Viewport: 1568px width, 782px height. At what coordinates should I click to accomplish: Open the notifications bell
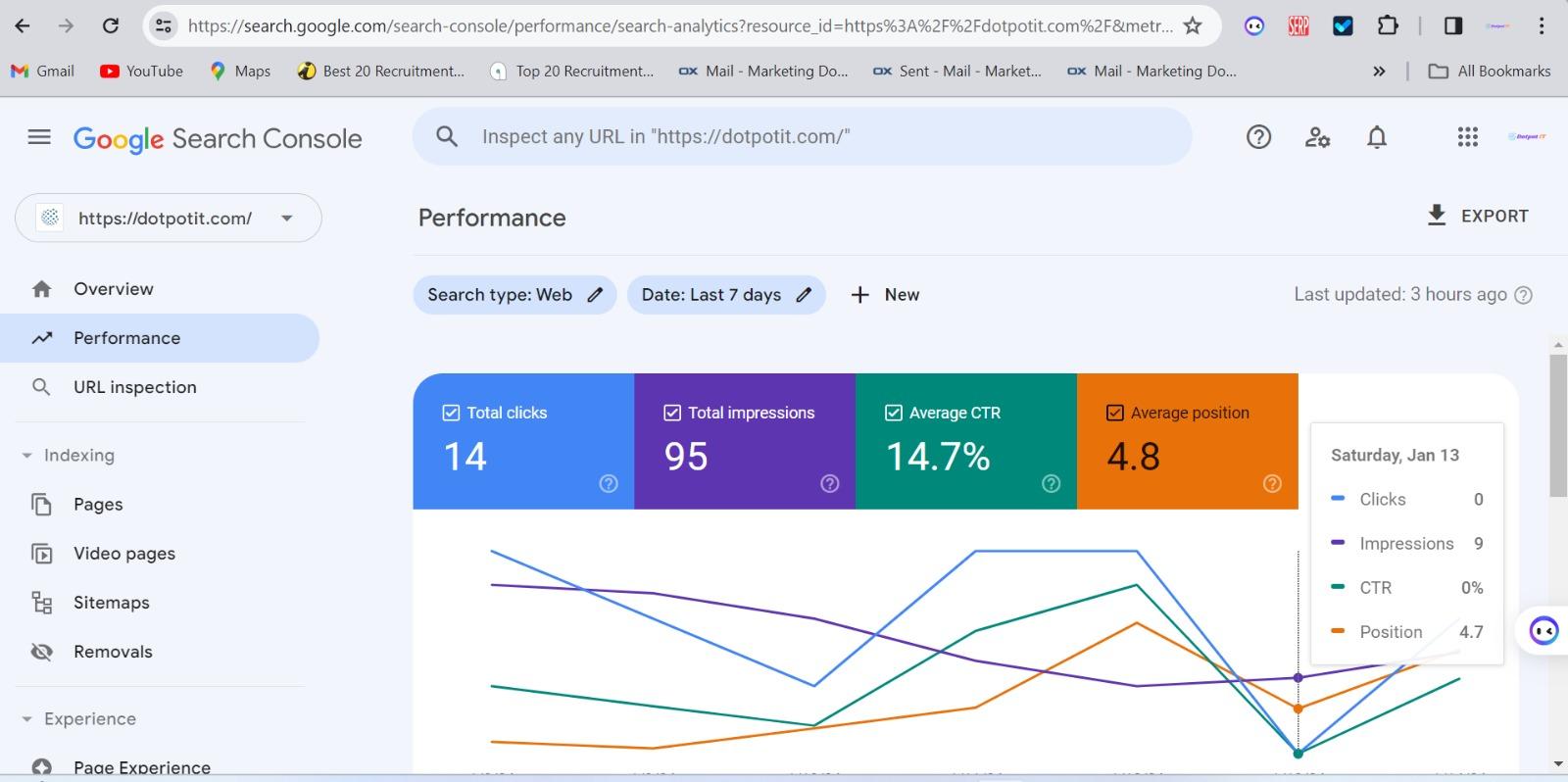[1377, 137]
